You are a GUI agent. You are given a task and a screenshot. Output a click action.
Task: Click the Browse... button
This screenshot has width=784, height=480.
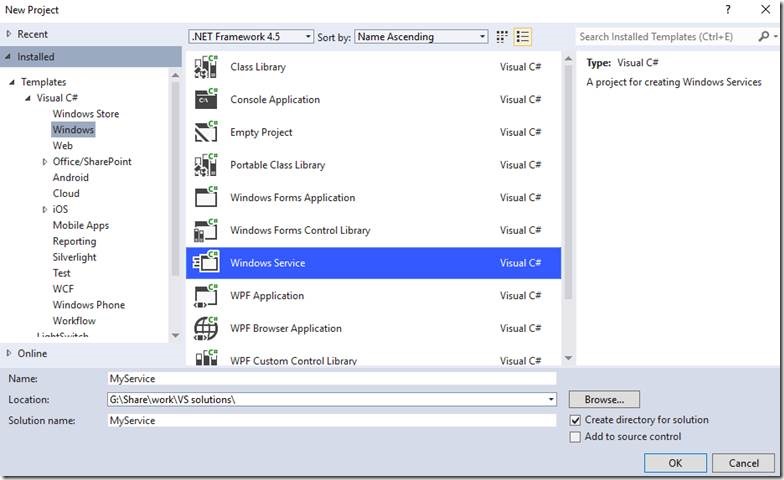pos(604,400)
